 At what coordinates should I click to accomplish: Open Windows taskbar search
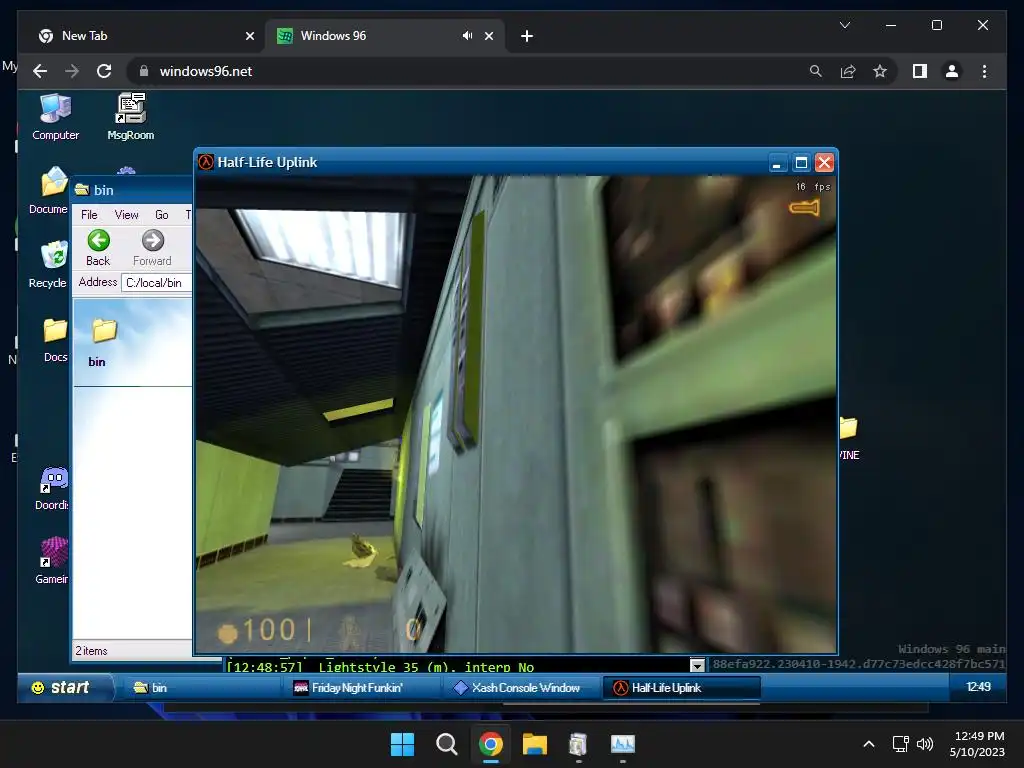[447, 744]
